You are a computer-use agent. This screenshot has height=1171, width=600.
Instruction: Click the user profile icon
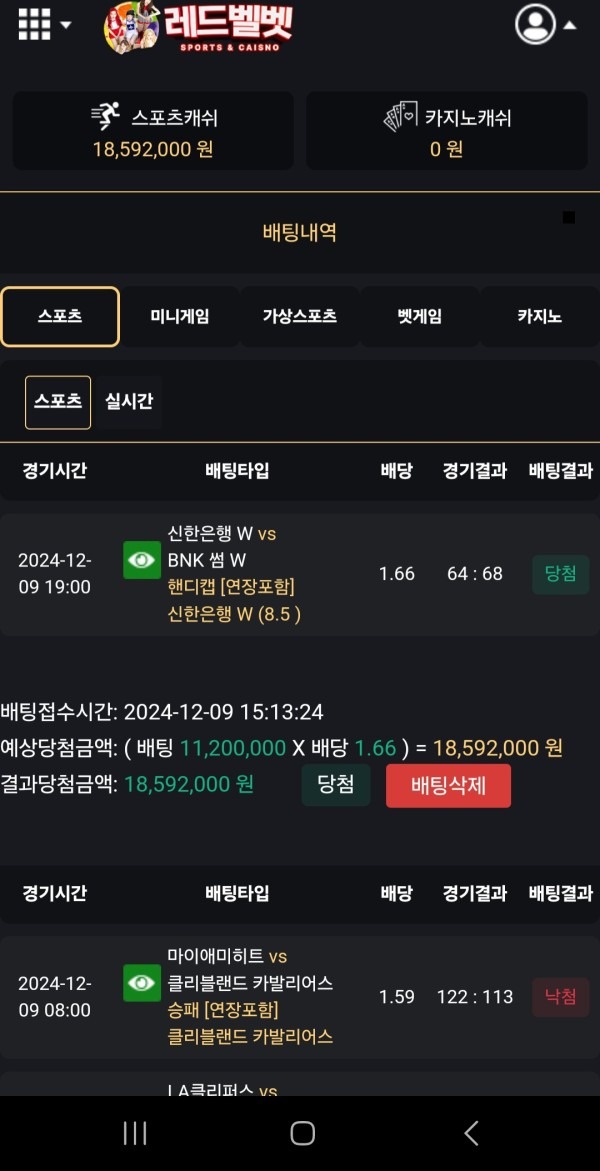coord(534,25)
